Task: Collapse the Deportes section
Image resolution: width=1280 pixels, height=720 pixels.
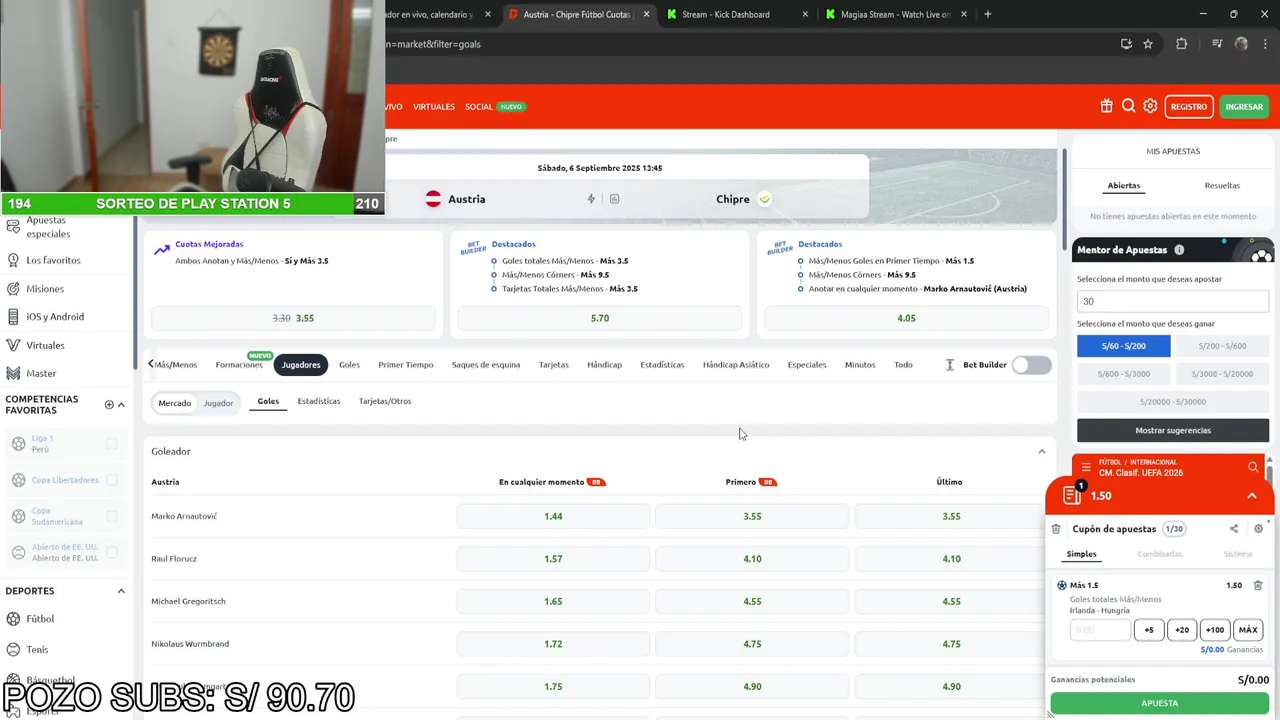Action: click(x=121, y=591)
